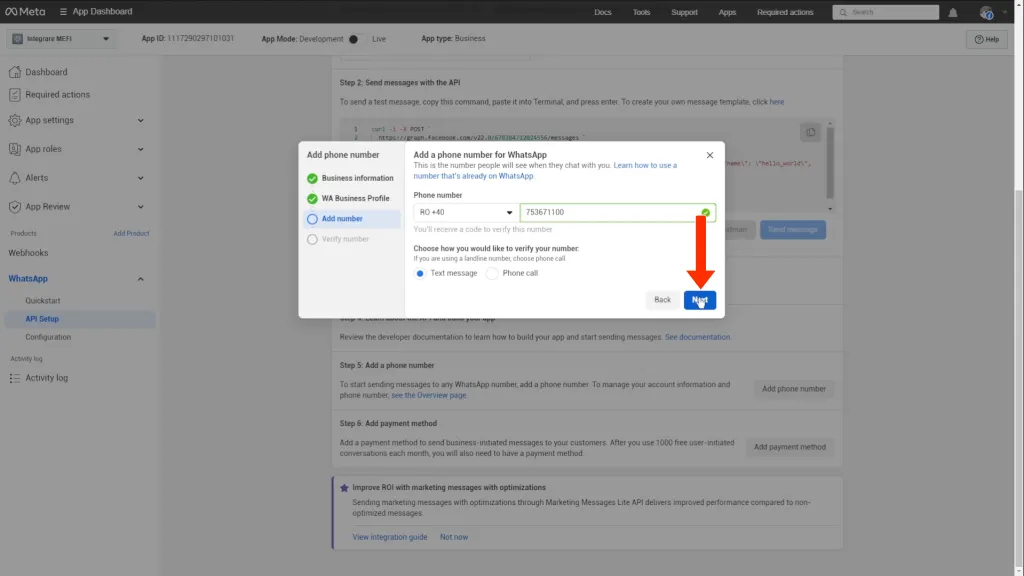Click the Back button in dialog
Viewport: 1024px width, 576px height.
[x=662, y=300]
